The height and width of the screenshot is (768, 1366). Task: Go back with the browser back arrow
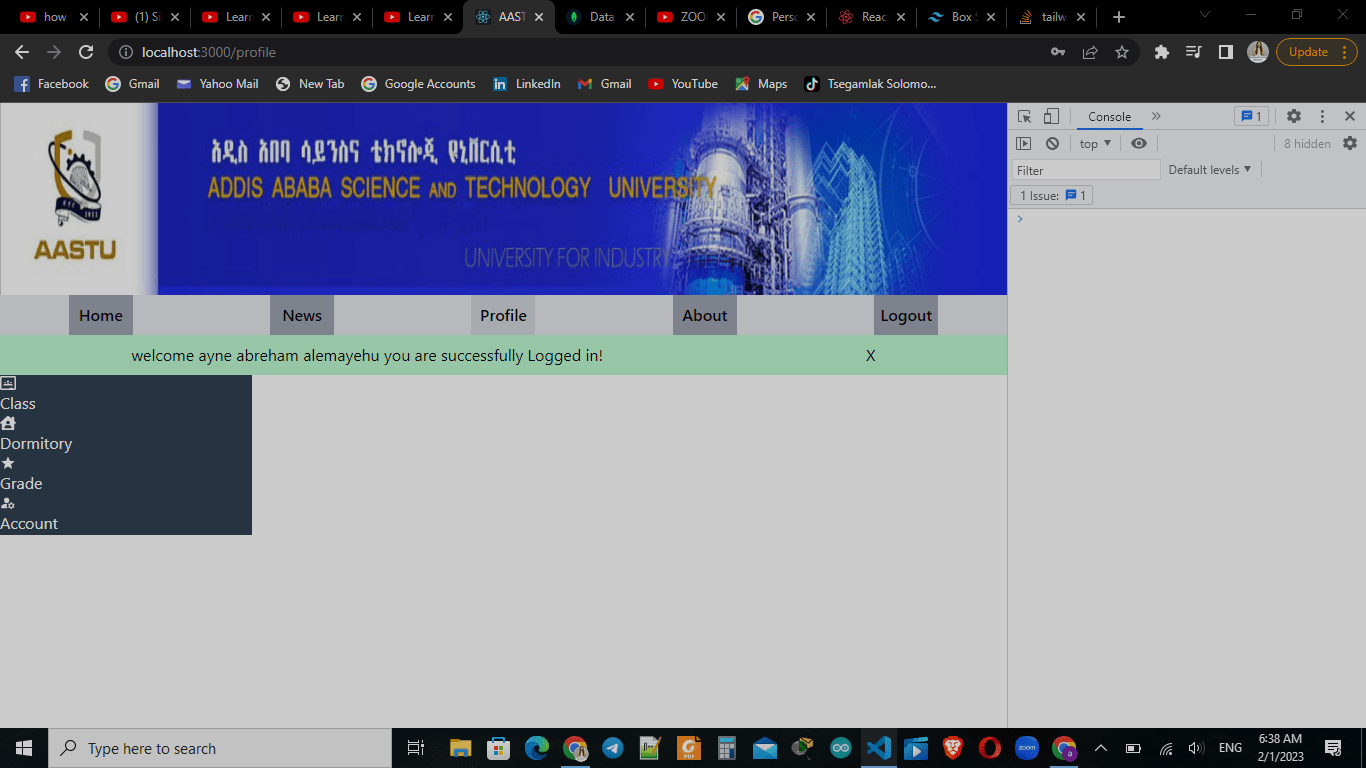[22, 52]
